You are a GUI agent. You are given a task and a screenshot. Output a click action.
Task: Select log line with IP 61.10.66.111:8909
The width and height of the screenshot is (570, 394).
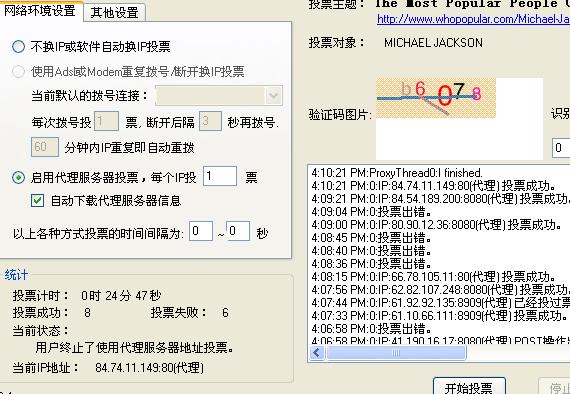[440, 315]
